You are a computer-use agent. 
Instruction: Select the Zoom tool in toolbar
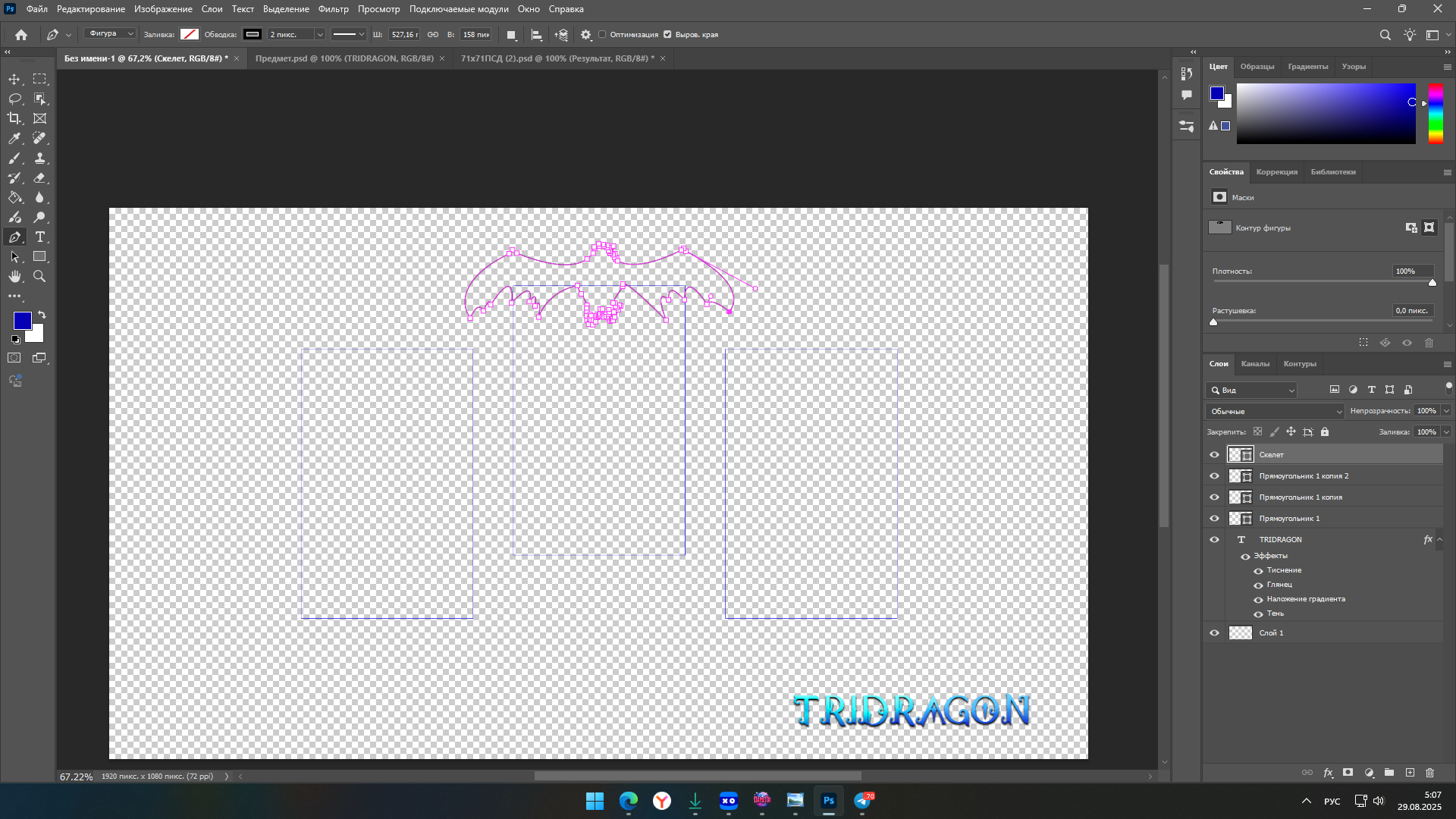[40, 277]
